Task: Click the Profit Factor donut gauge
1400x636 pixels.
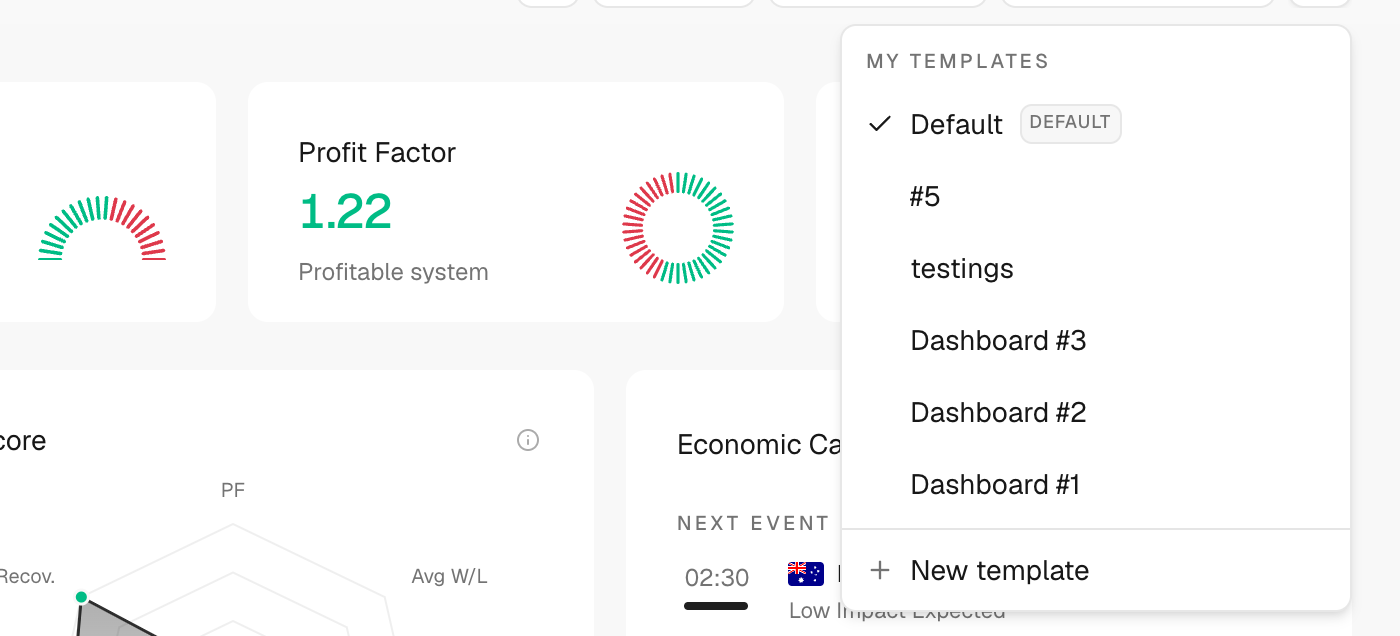Action: click(678, 228)
